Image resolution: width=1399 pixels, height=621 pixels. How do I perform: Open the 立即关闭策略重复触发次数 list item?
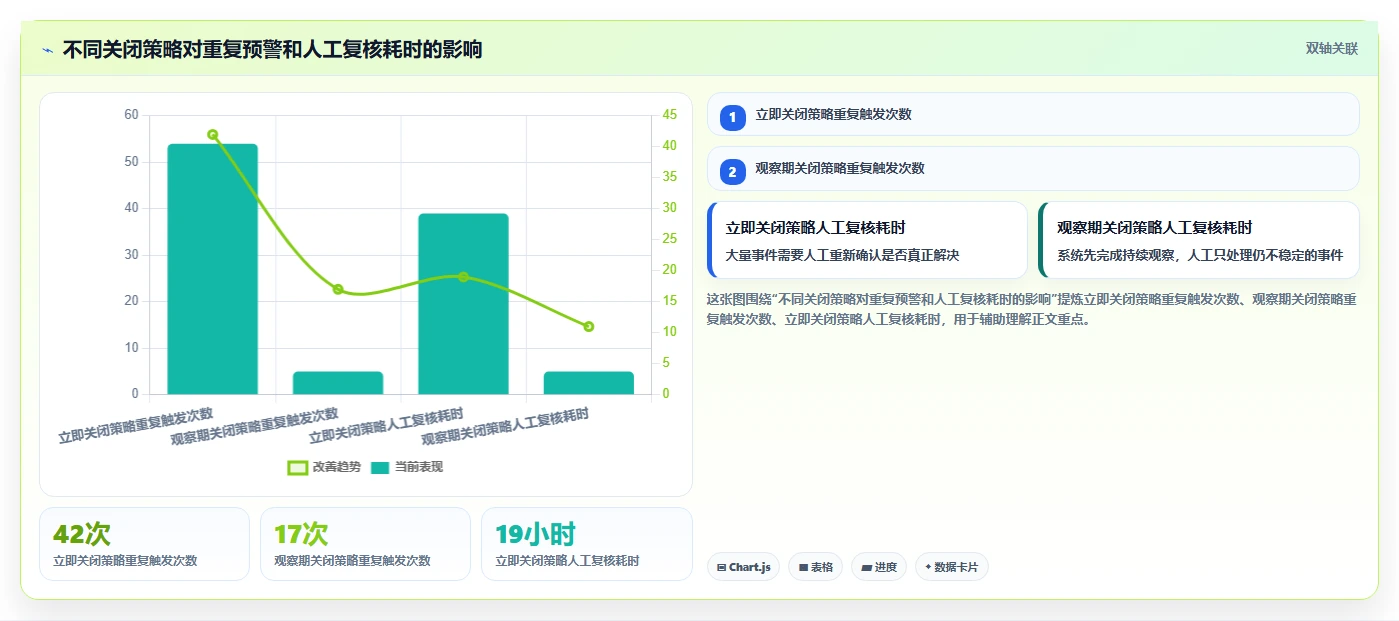pos(1033,114)
